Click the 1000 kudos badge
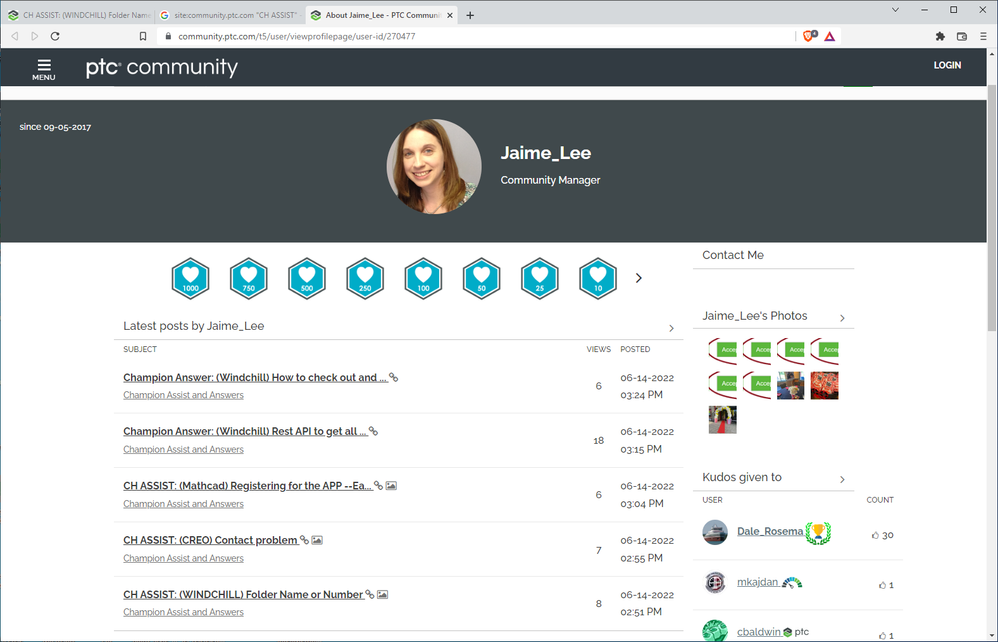 click(x=190, y=278)
